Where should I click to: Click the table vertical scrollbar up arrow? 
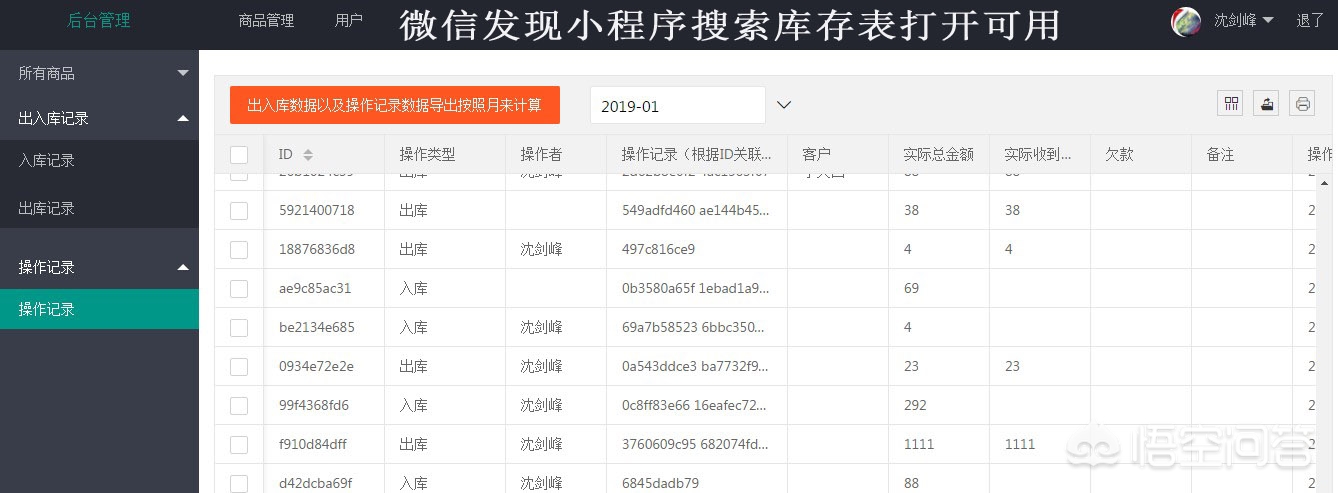pyautogui.click(x=1324, y=183)
